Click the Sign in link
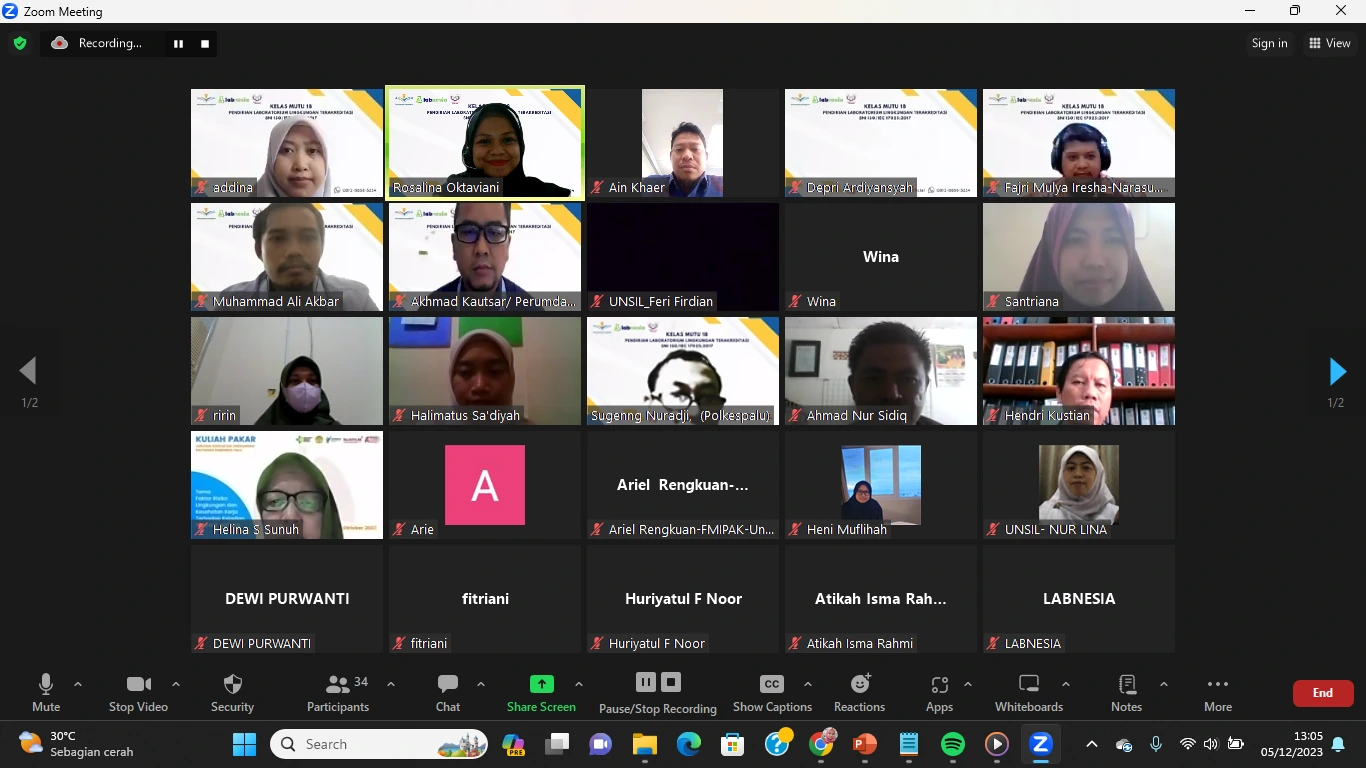The image size is (1366, 768). pyautogui.click(x=1269, y=43)
